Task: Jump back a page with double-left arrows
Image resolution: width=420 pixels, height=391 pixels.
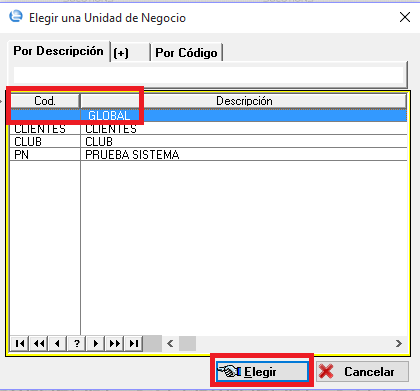Action: coord(39,343)
